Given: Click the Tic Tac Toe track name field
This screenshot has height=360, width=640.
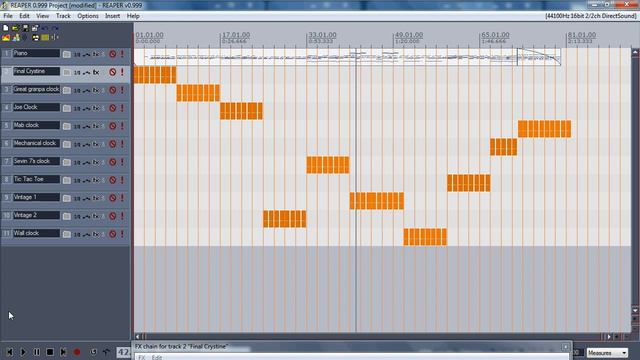Looking at the screenshot, I should coord(36,179).
